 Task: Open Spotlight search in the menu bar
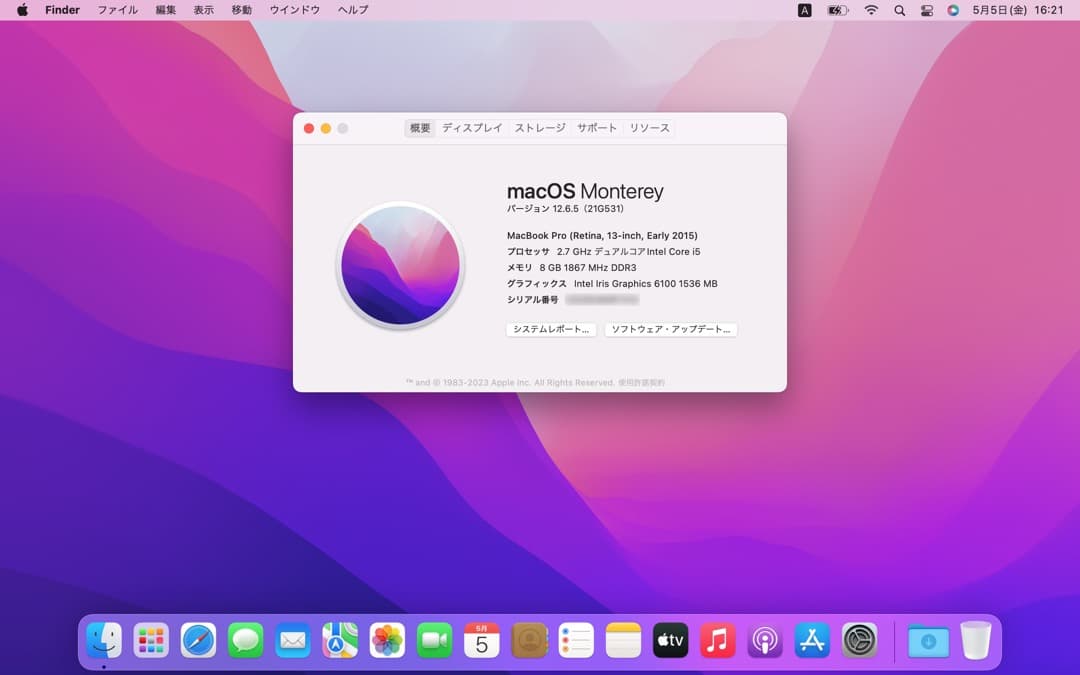pyautogui.click(x=899, y=10)
